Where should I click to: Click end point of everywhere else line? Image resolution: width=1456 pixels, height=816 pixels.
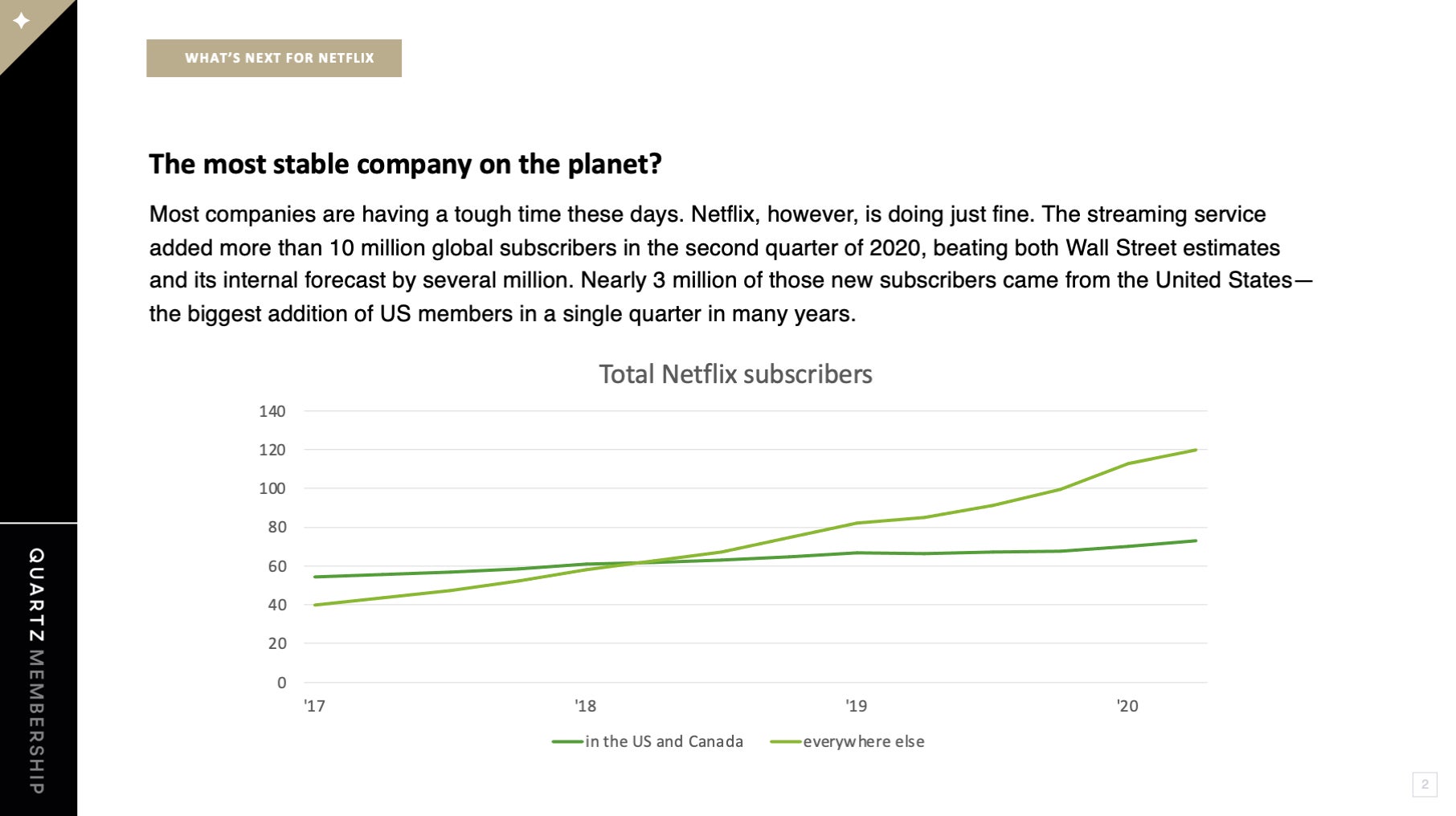pyautogui.click(x=1196, y=450)
